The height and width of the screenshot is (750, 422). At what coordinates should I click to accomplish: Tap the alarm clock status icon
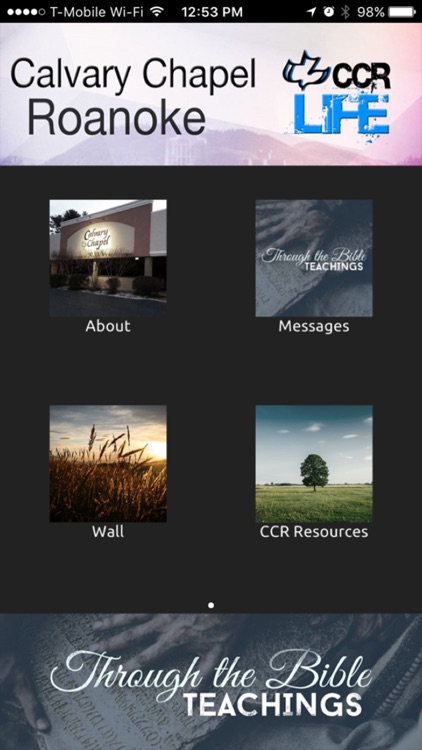click(329, 11)
